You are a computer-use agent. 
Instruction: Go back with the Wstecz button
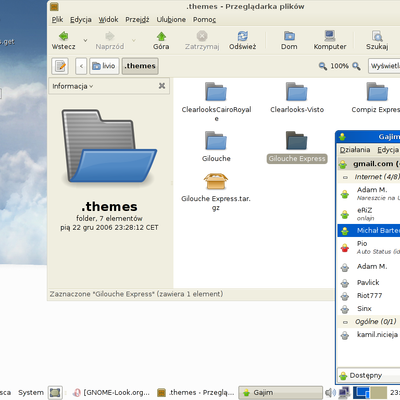(x=63, y=41)
